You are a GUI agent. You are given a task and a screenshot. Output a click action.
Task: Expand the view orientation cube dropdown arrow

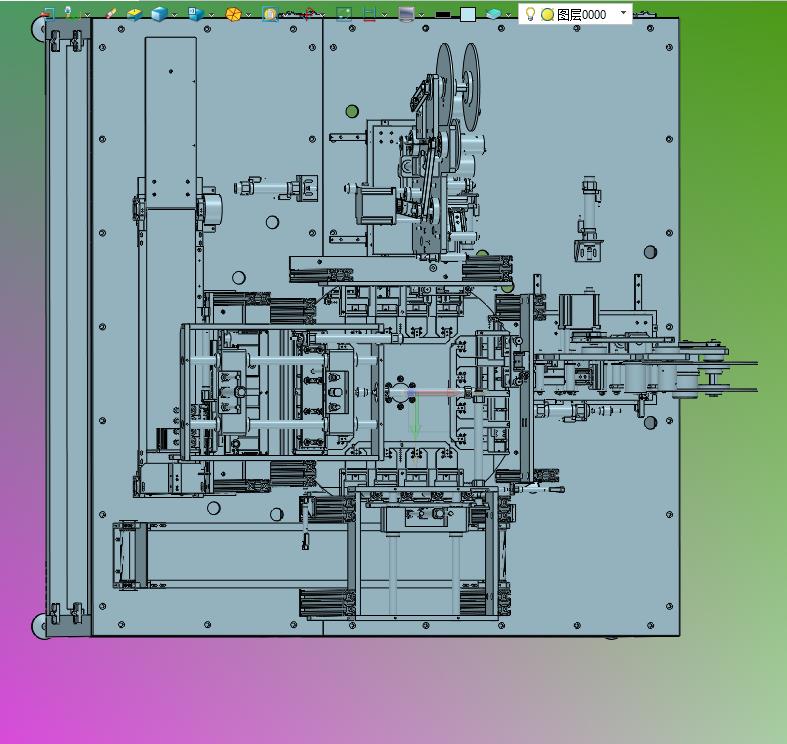pyautogui.click(x=211, y=15)
